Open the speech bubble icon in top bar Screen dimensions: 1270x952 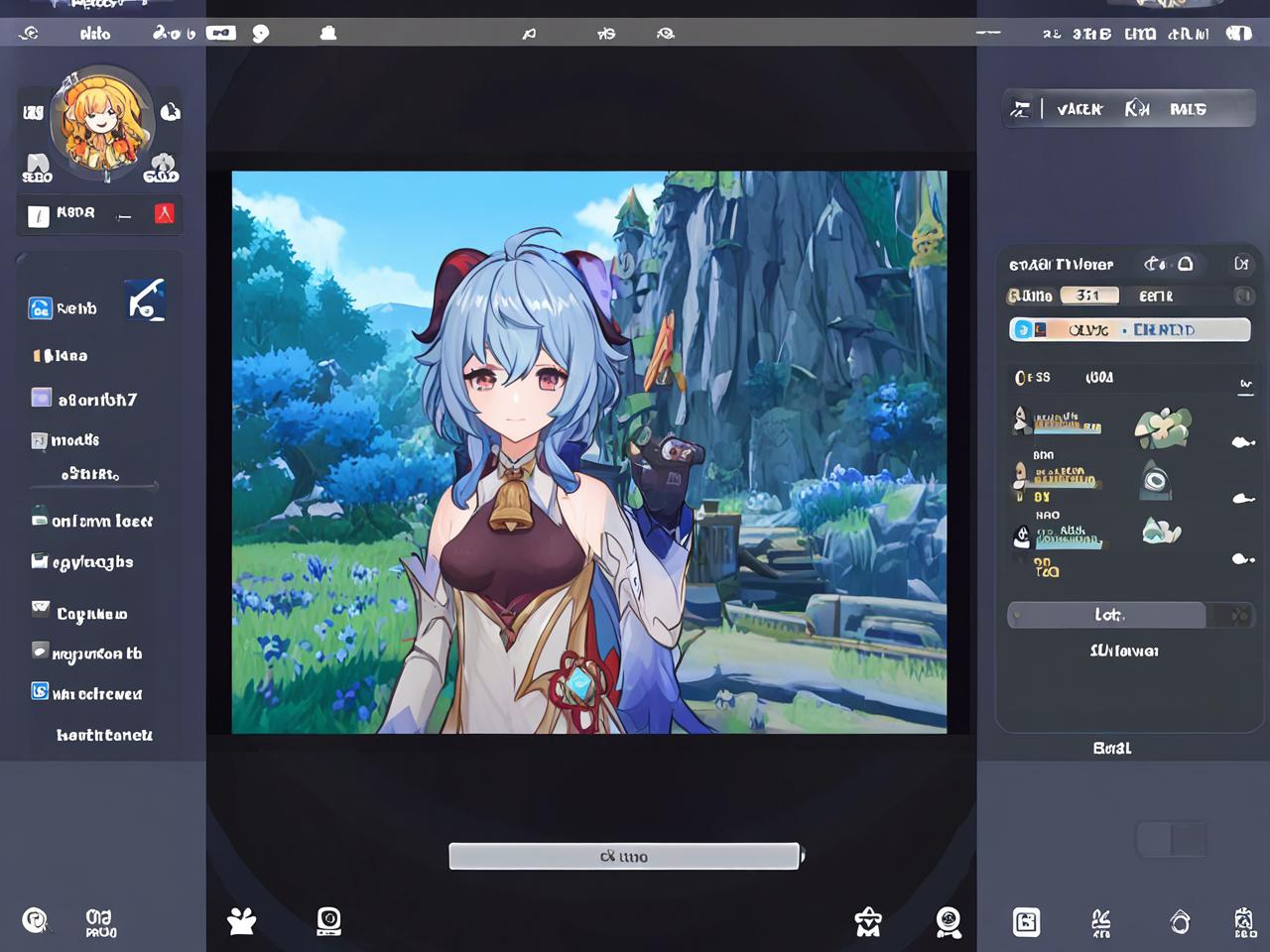[x=260, y=33]
